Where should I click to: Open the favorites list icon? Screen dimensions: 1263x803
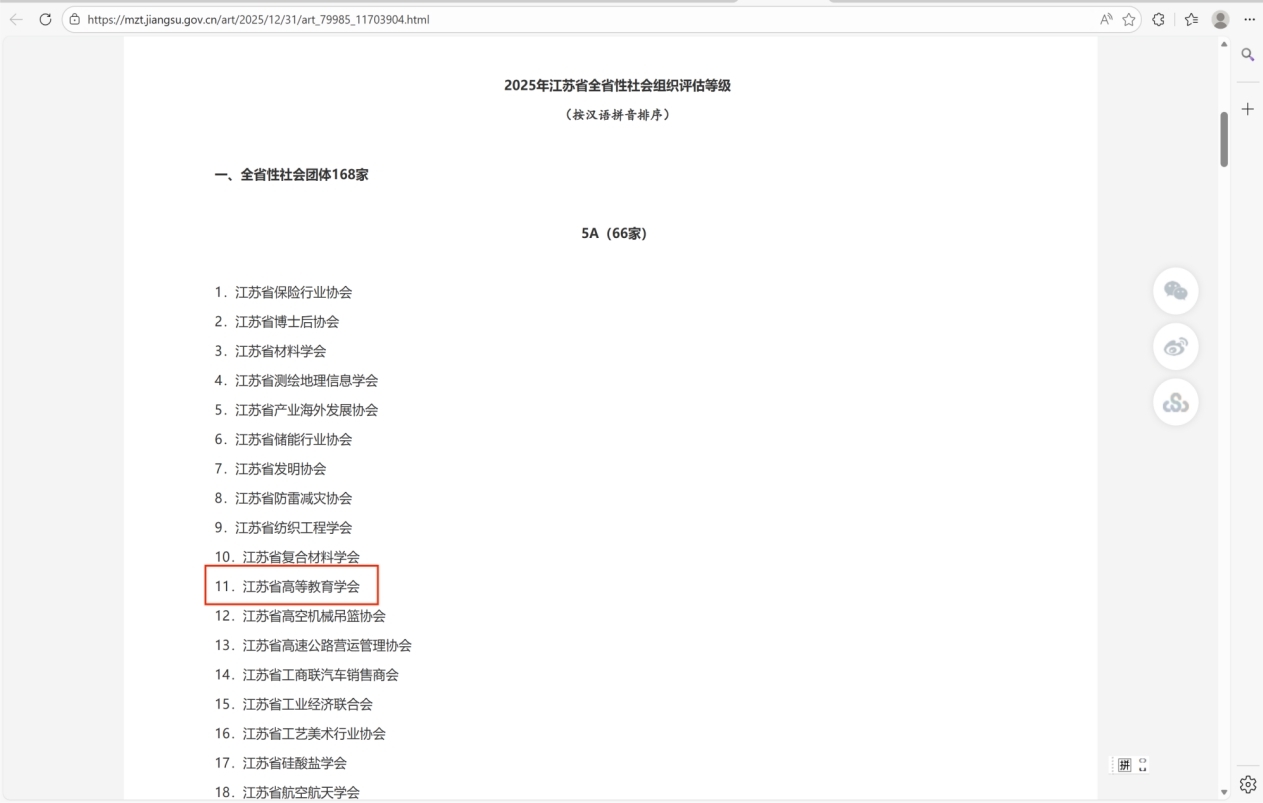(1191, 19)
